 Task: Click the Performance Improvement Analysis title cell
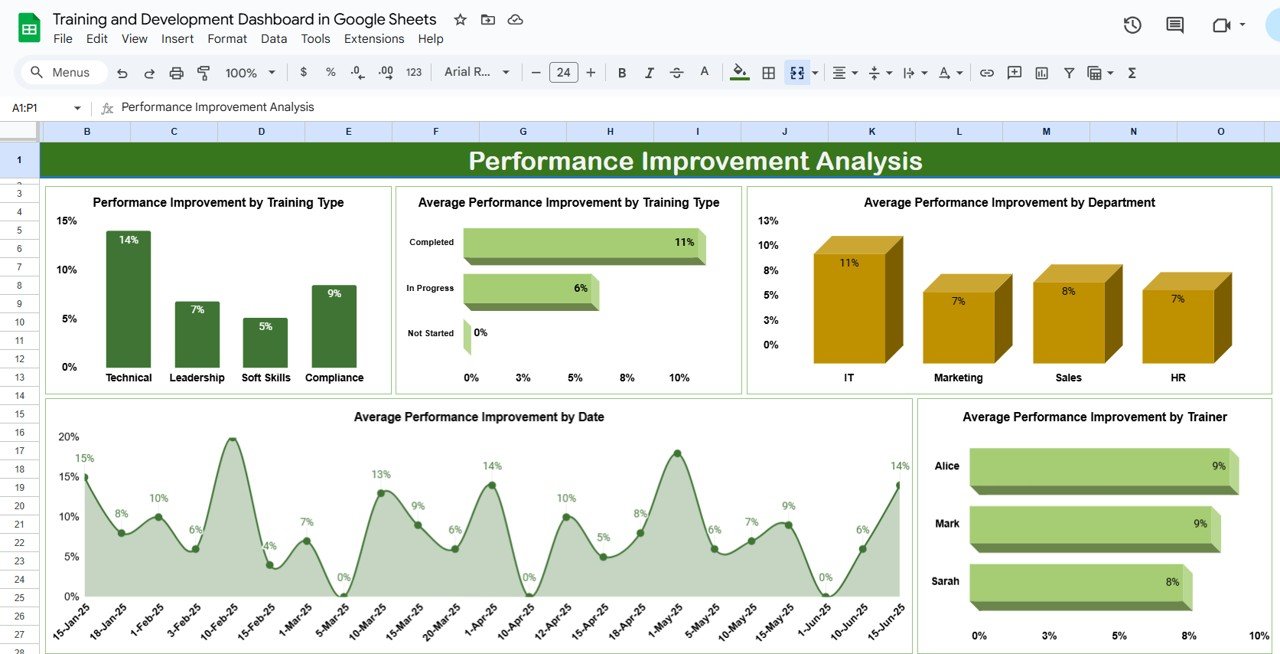pos(660,161)
